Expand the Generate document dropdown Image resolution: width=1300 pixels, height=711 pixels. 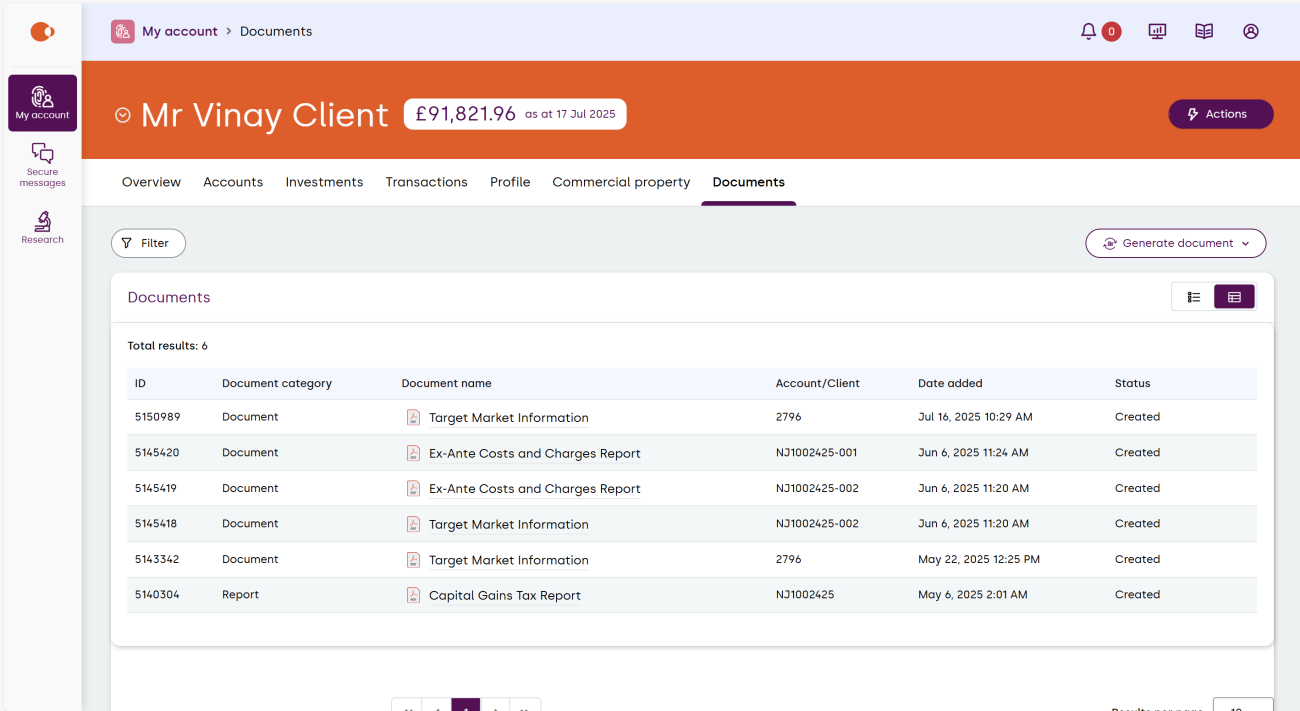tap(1176, 243)
